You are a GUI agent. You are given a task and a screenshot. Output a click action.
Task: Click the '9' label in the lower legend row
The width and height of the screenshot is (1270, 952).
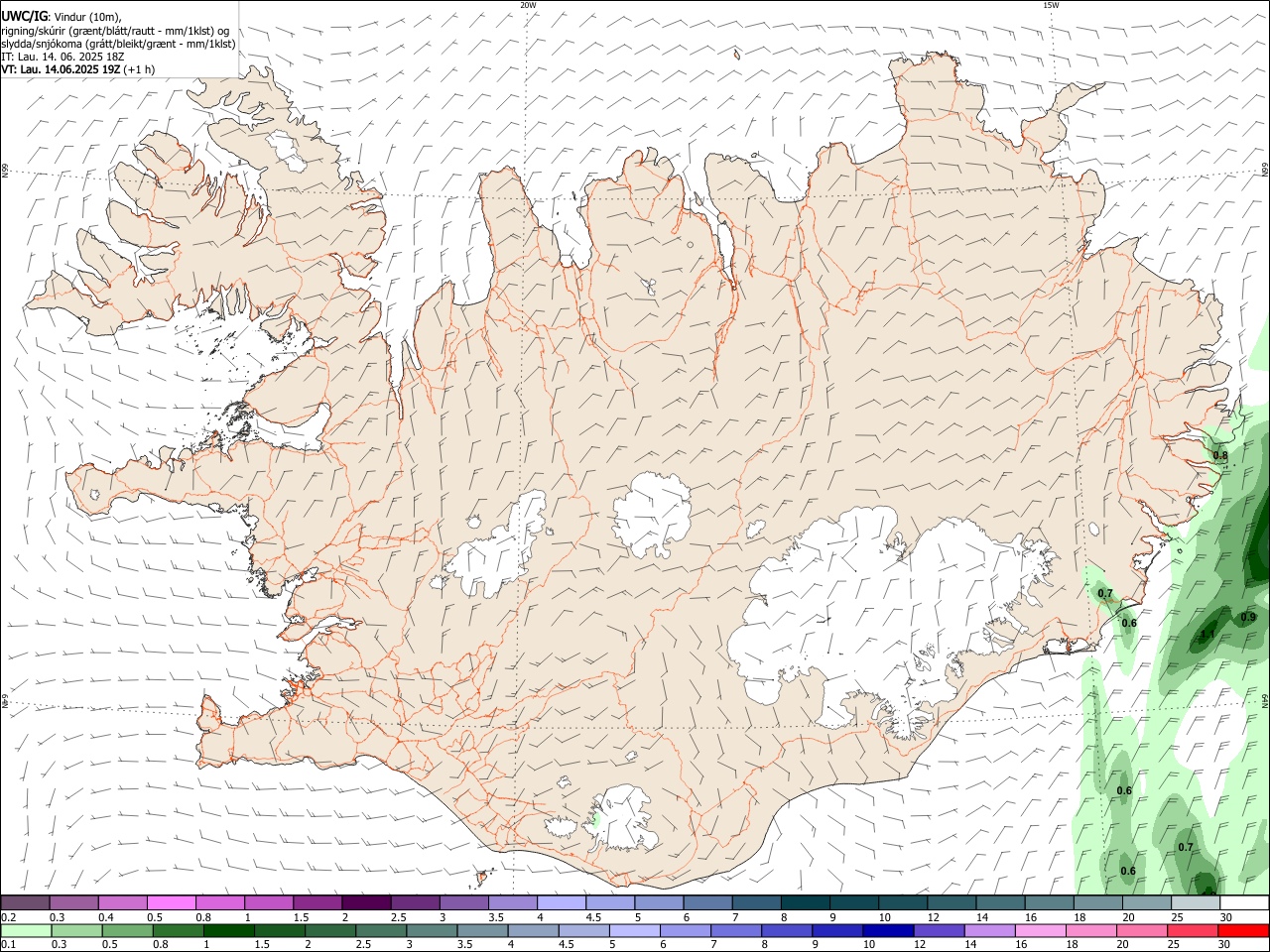pyautogui.click(x=816, y=945)
